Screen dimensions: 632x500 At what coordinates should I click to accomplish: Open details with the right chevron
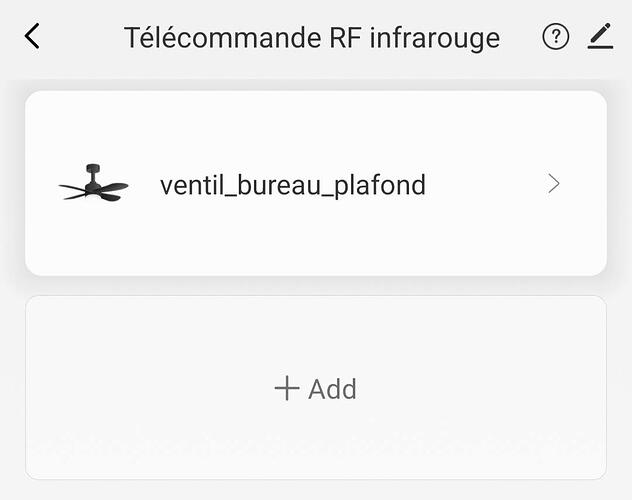coord(554,184)
